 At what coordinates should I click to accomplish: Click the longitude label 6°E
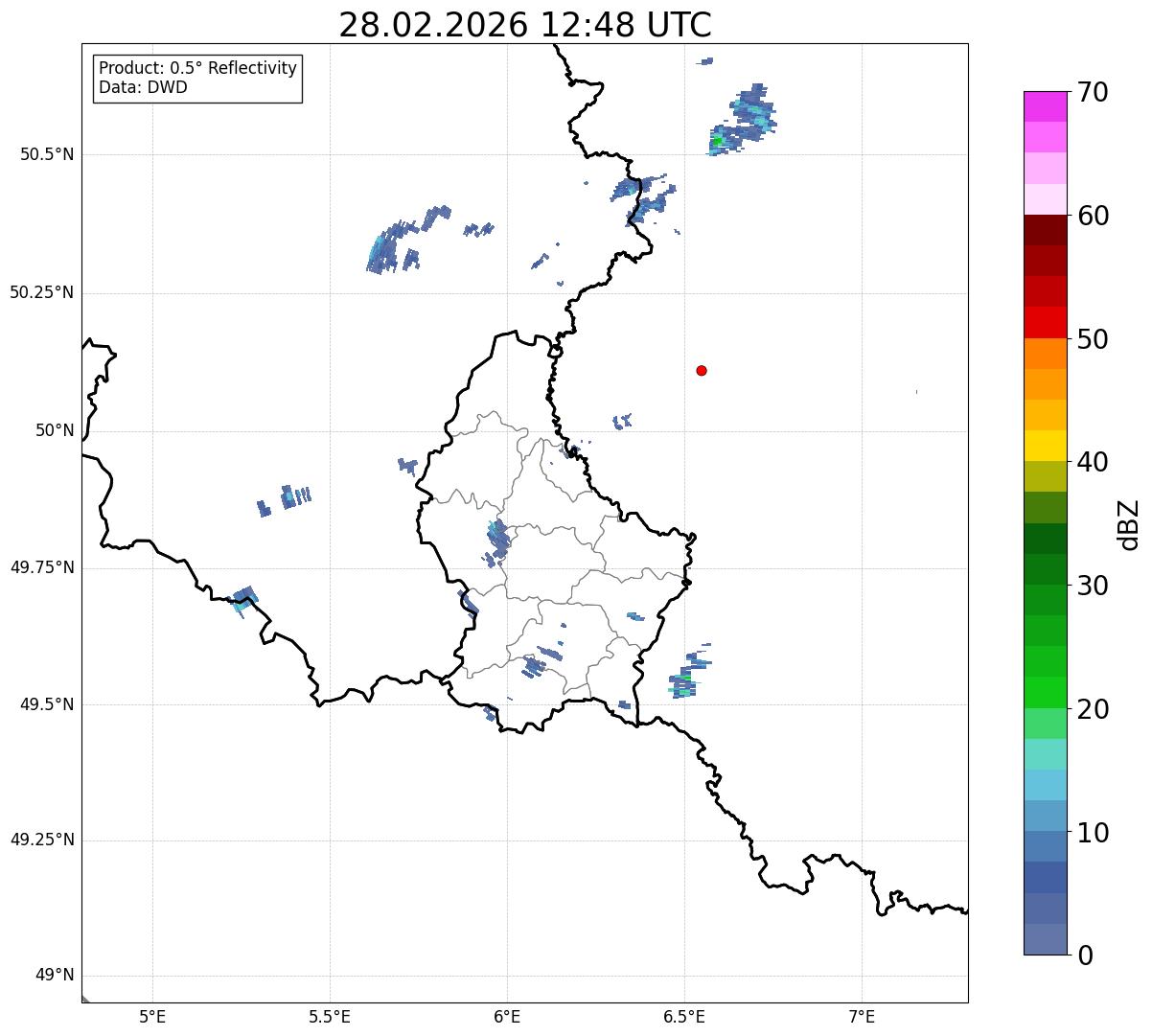507,1016
